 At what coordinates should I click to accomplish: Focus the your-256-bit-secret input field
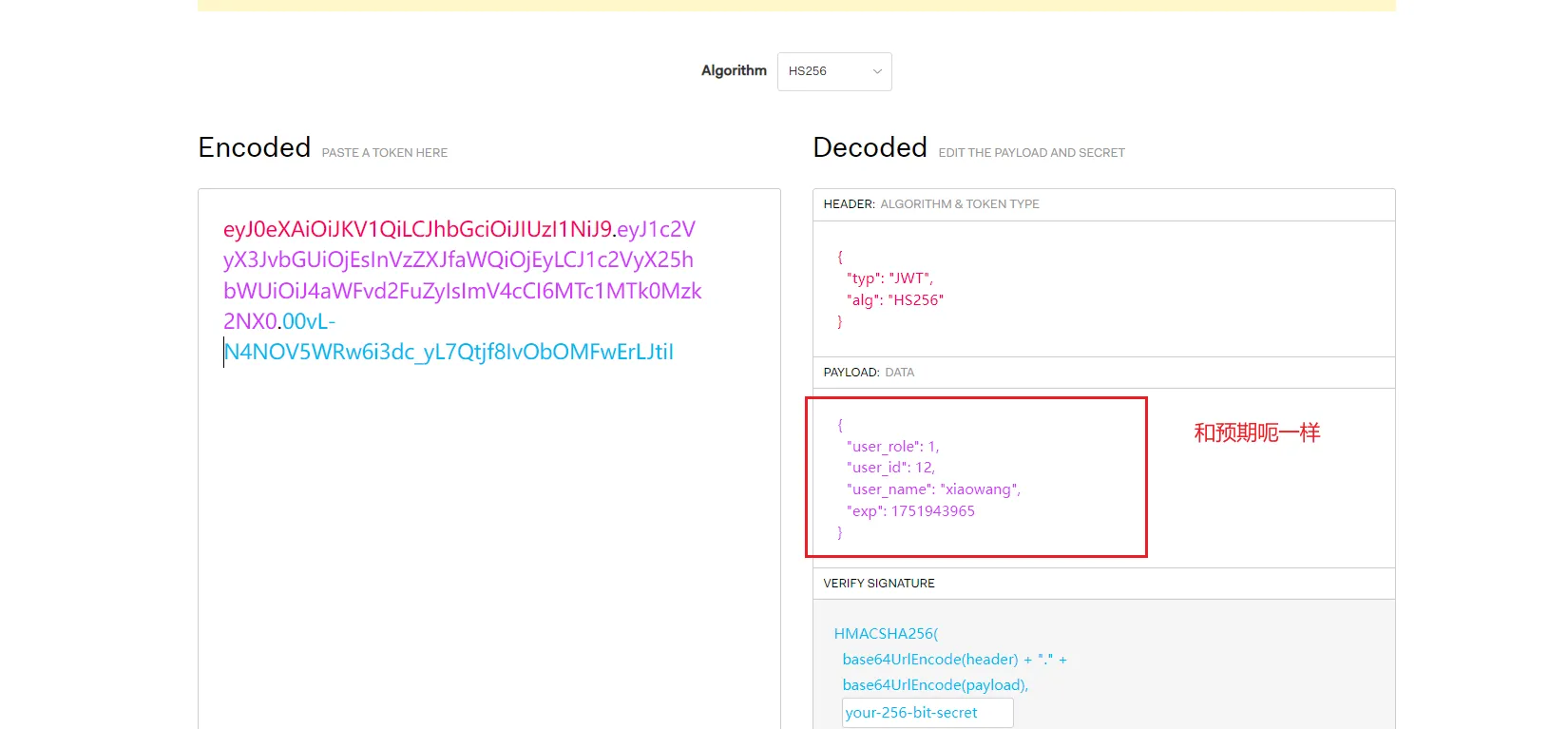(x=927, y=713)
